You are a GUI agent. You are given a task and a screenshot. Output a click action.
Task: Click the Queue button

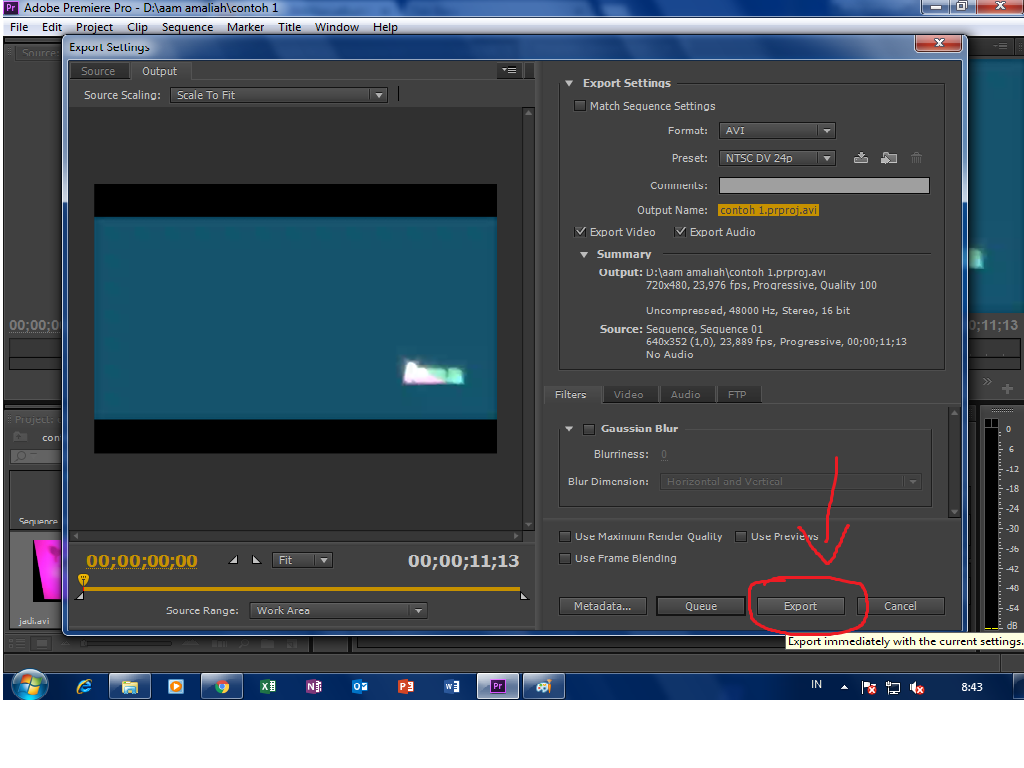click(701, 606)
